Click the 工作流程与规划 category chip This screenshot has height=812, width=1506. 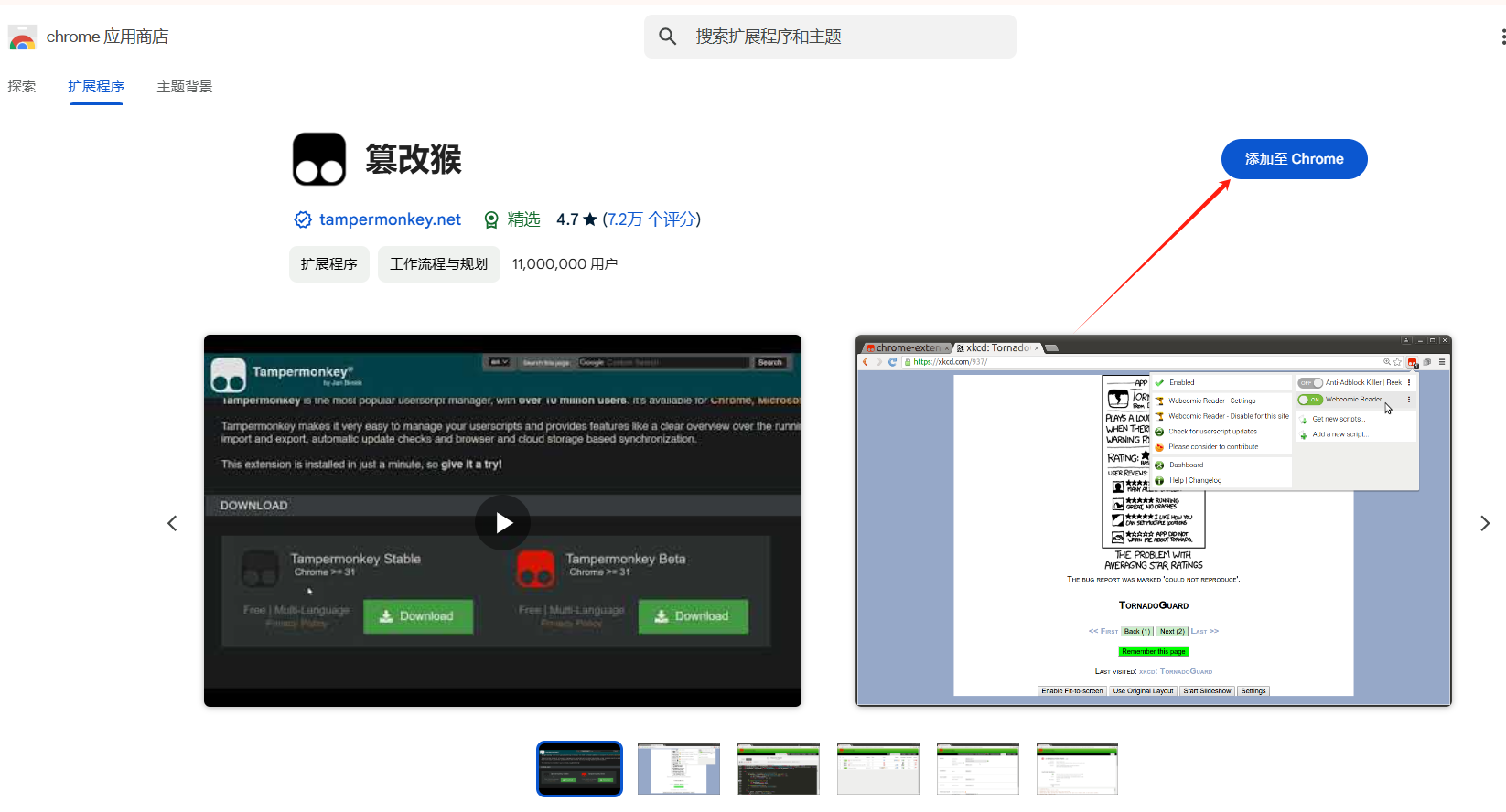439,264
